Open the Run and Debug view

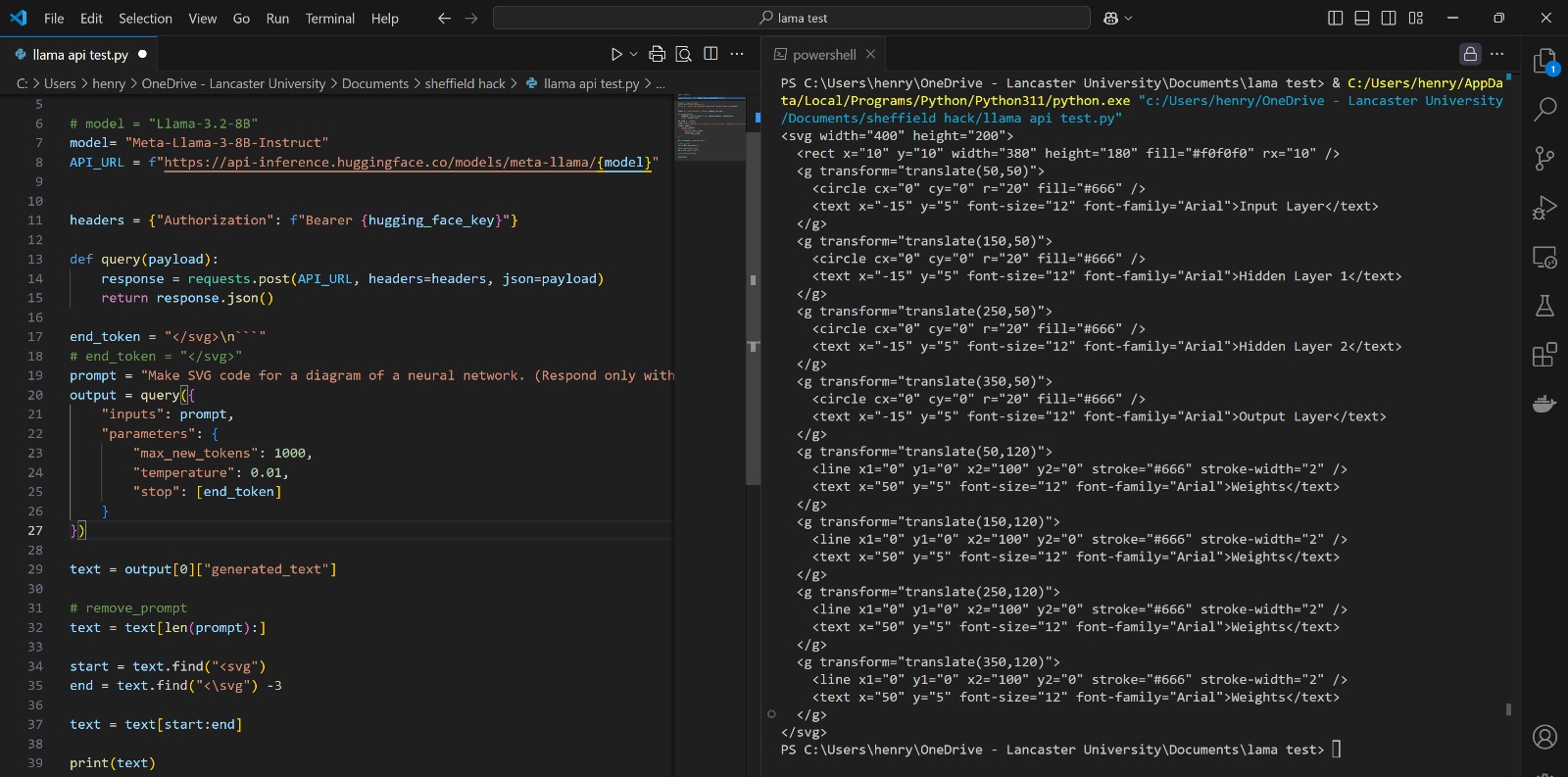point(1544,208)
